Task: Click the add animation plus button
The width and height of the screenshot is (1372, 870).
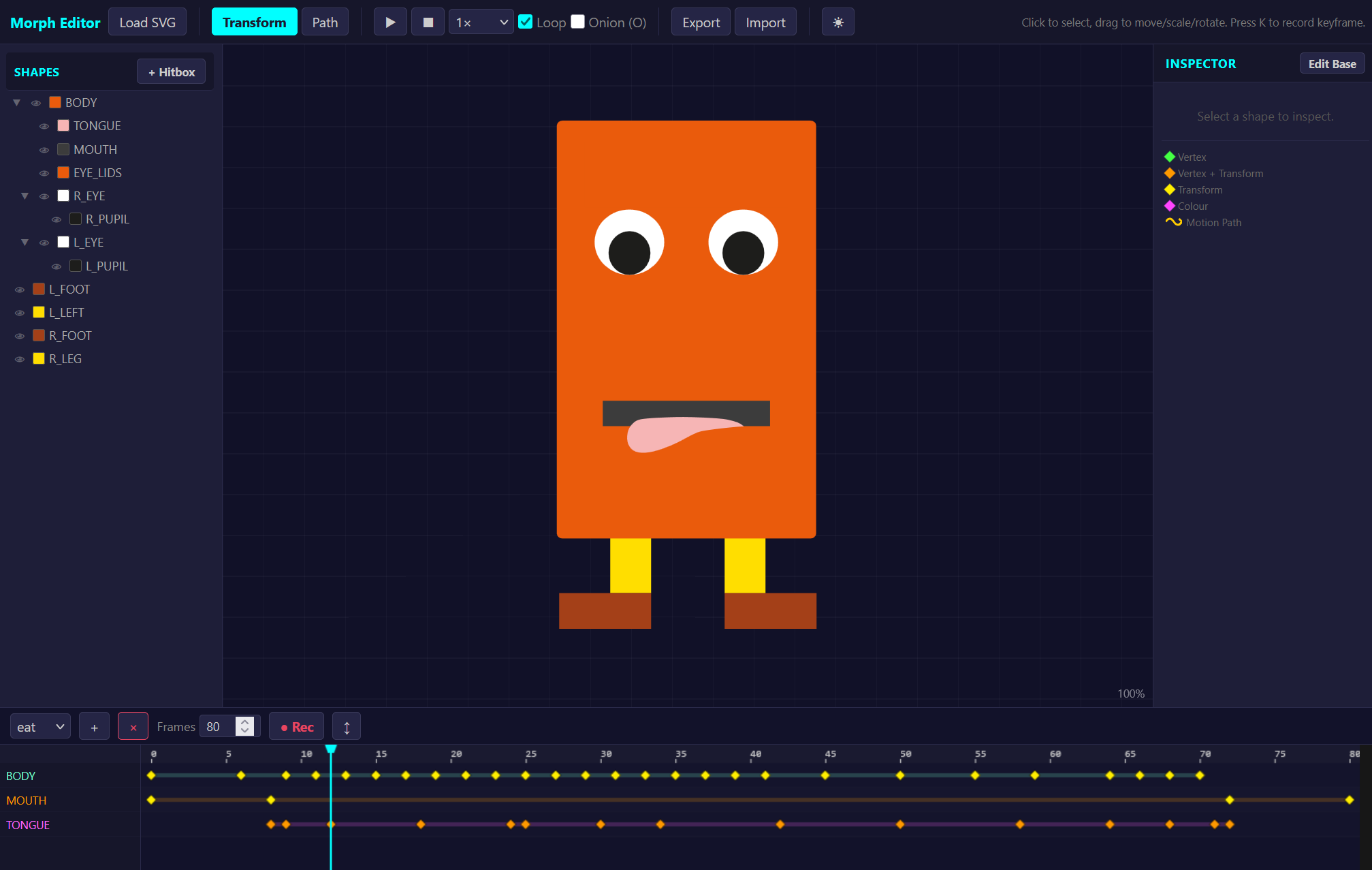Action: [94, 727]
